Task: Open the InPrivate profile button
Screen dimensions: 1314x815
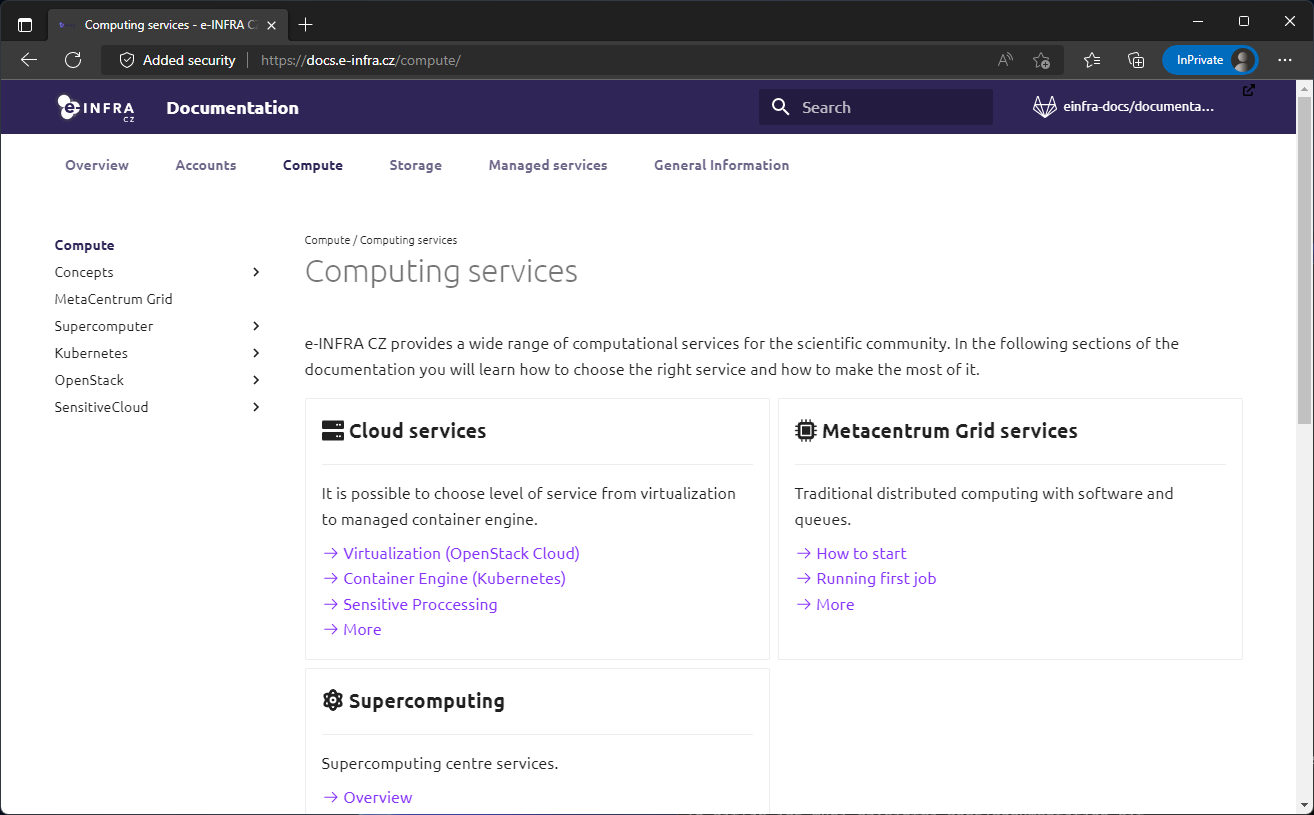Action: 1209,60
